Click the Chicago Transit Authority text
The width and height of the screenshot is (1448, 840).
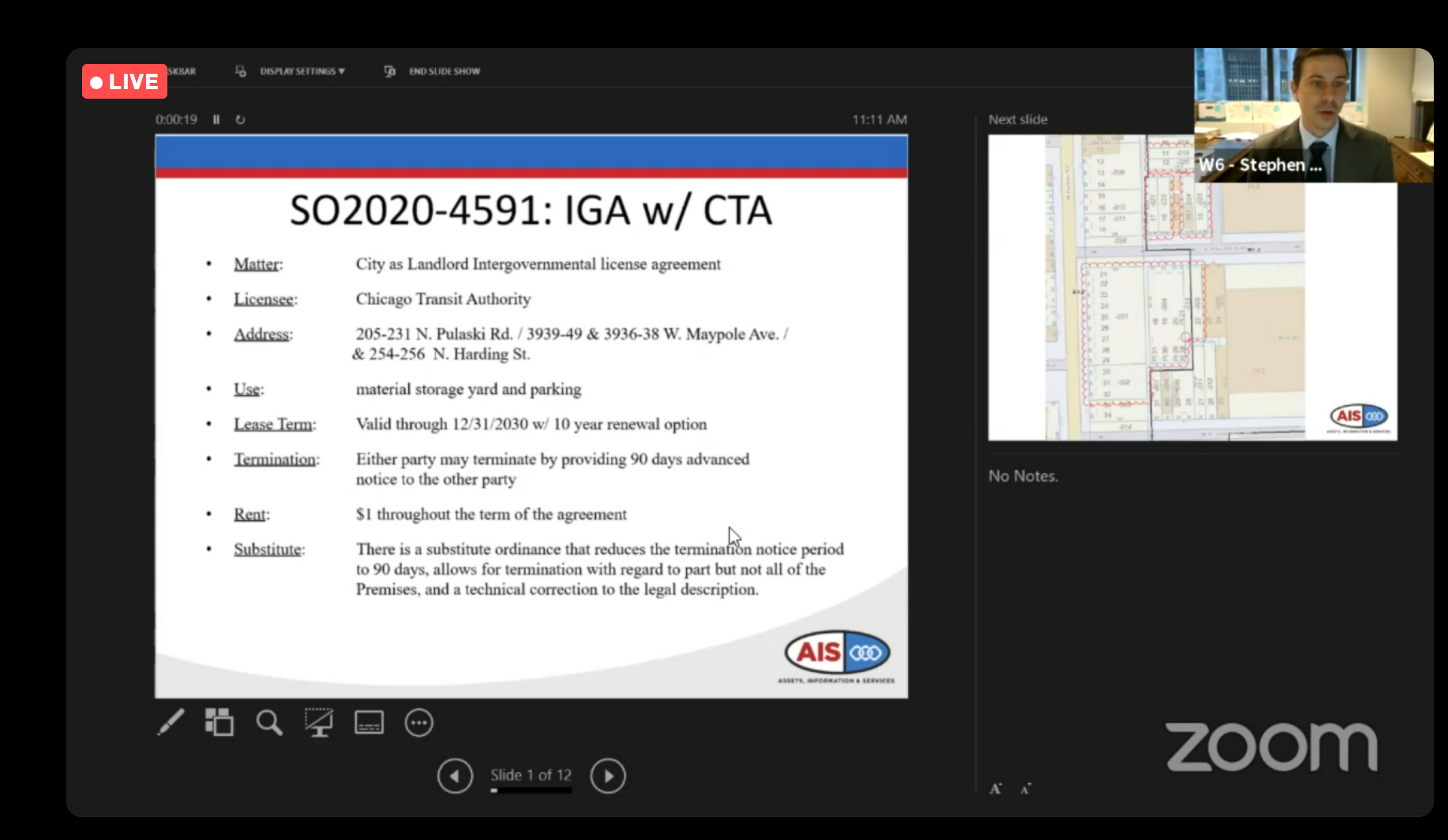[x=443, y=299]
